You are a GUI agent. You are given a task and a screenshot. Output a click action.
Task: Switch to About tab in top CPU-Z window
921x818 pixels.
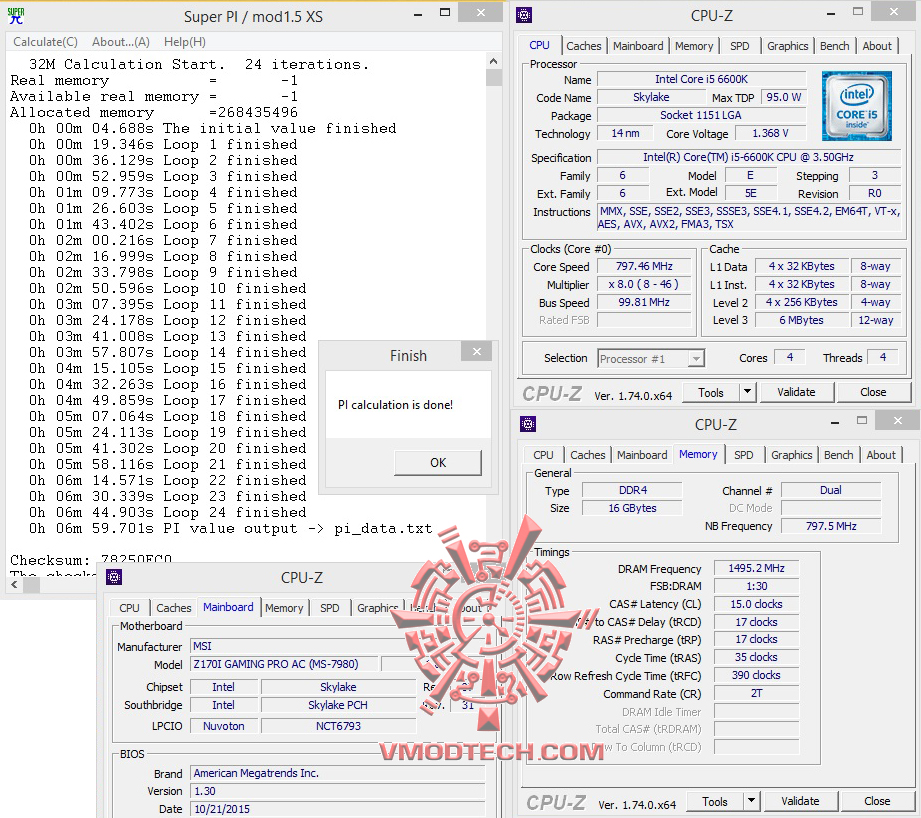tap(877, 46)
